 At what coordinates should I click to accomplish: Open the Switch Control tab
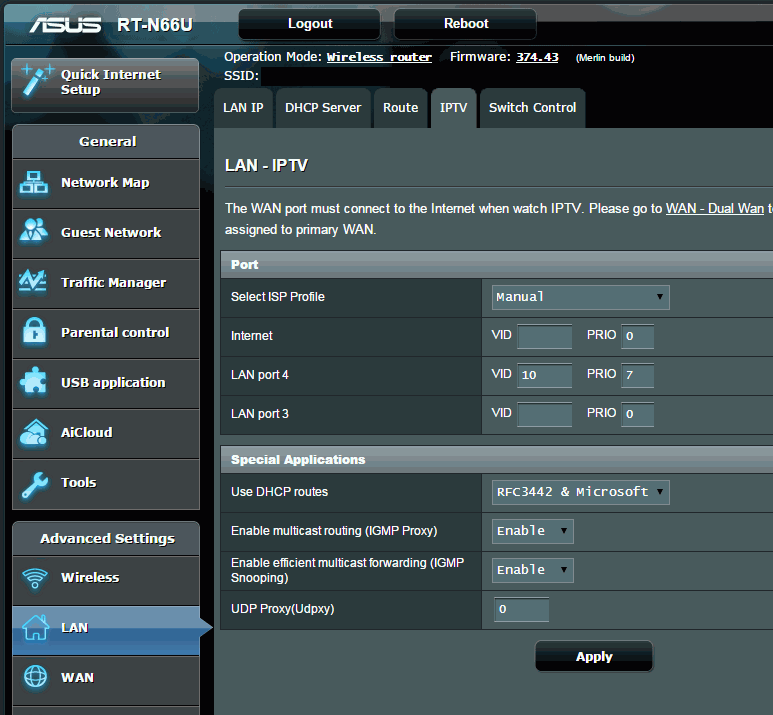tap(532, 108)
